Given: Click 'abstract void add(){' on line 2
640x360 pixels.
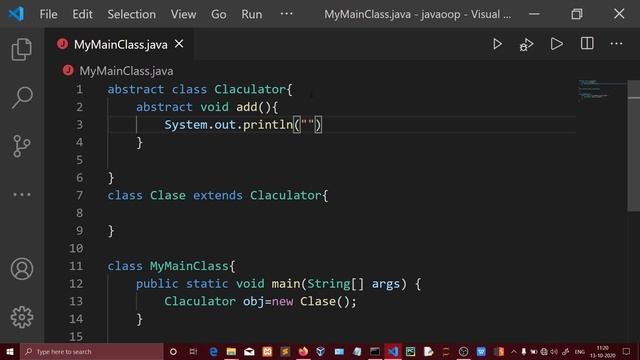Looking at the screenshot, I should click(x=207, y=107).
